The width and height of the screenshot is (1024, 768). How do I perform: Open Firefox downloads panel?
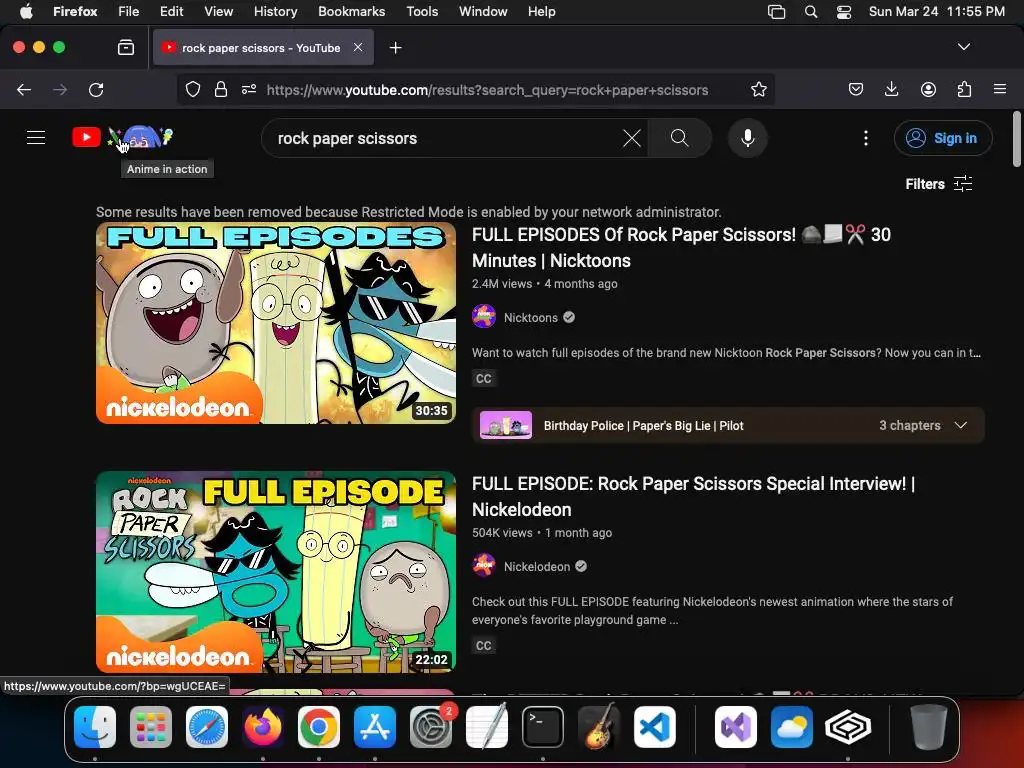point(891,89)
